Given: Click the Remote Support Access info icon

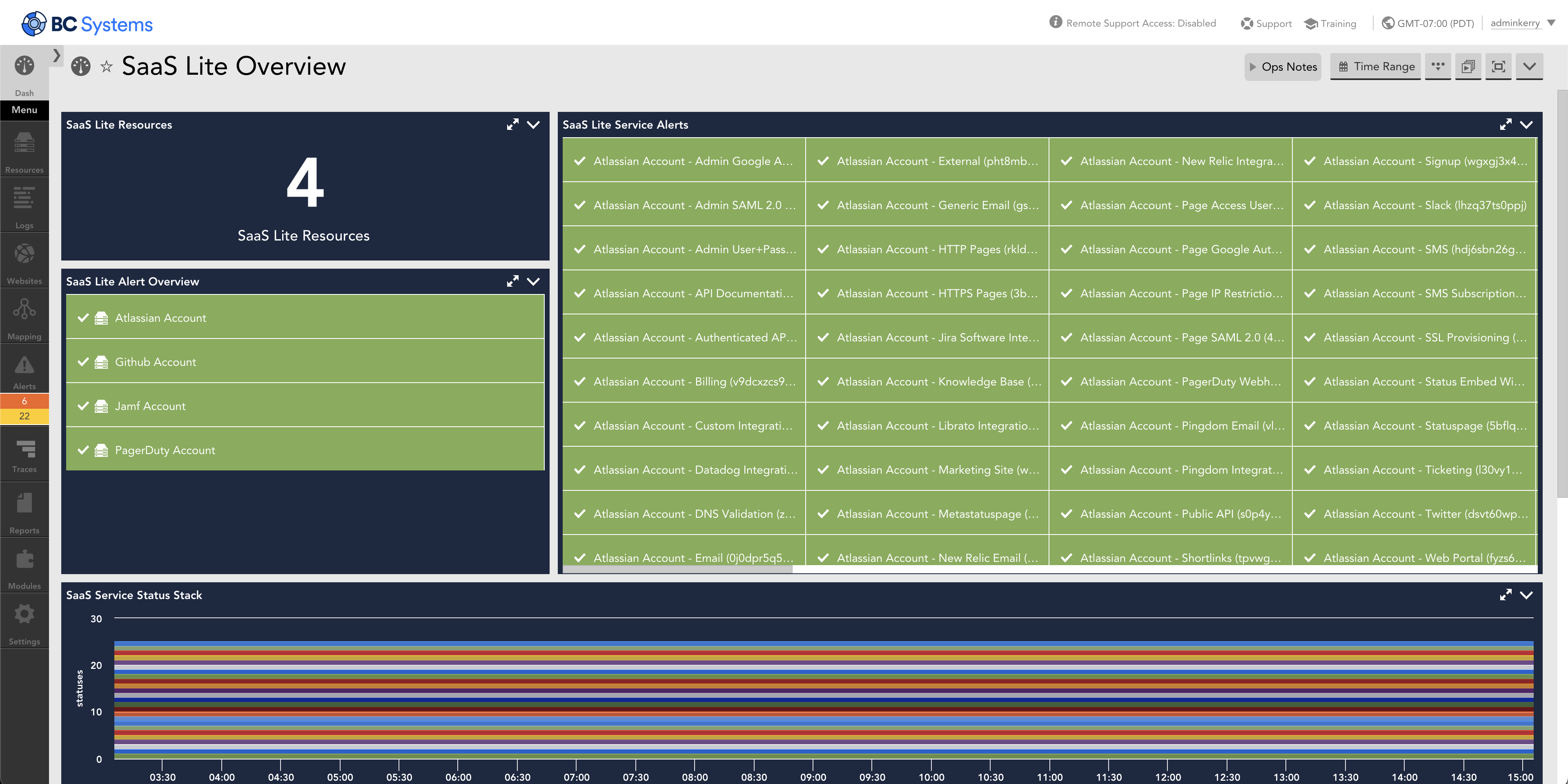Looking at the screenshot, I should coord(1056,22).
